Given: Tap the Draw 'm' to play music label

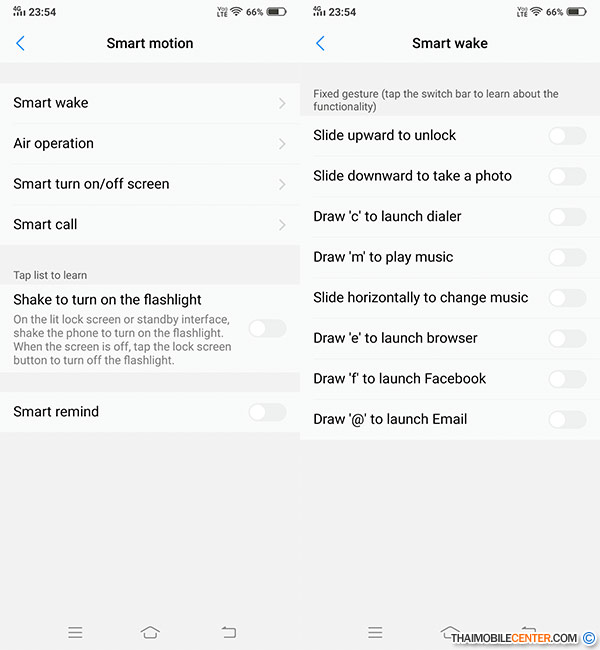Looking at the screenshot, I should click(x=383, y=257).
